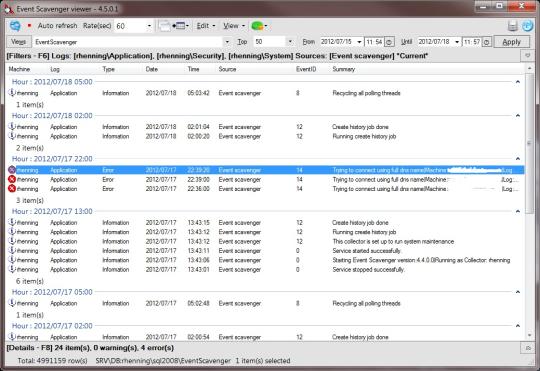This screenshot has height=371, width=540.
Task: Collapse the Hour 2012/07/17 13:00 group
Action: 518,211
